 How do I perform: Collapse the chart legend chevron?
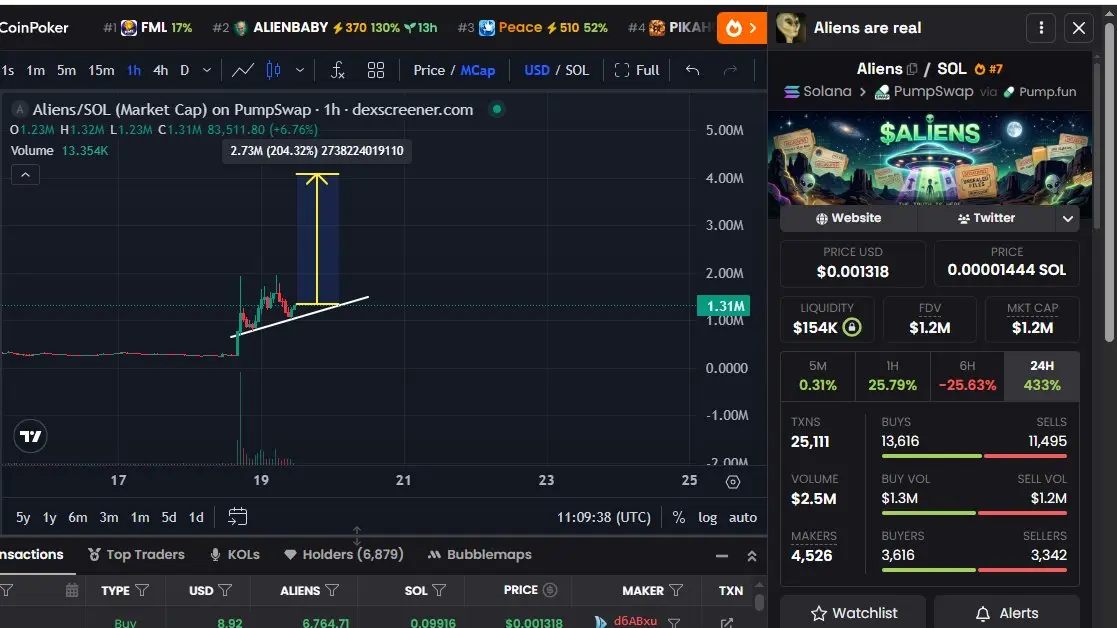[25, 174]
